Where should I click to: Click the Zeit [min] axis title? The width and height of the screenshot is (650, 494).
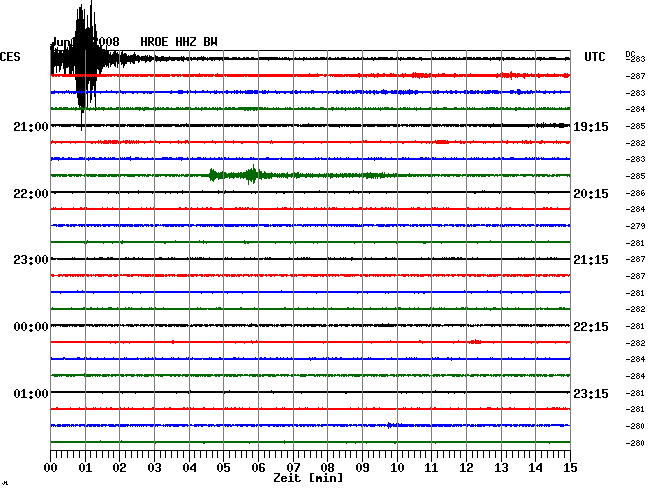click(x=308, y=478)
